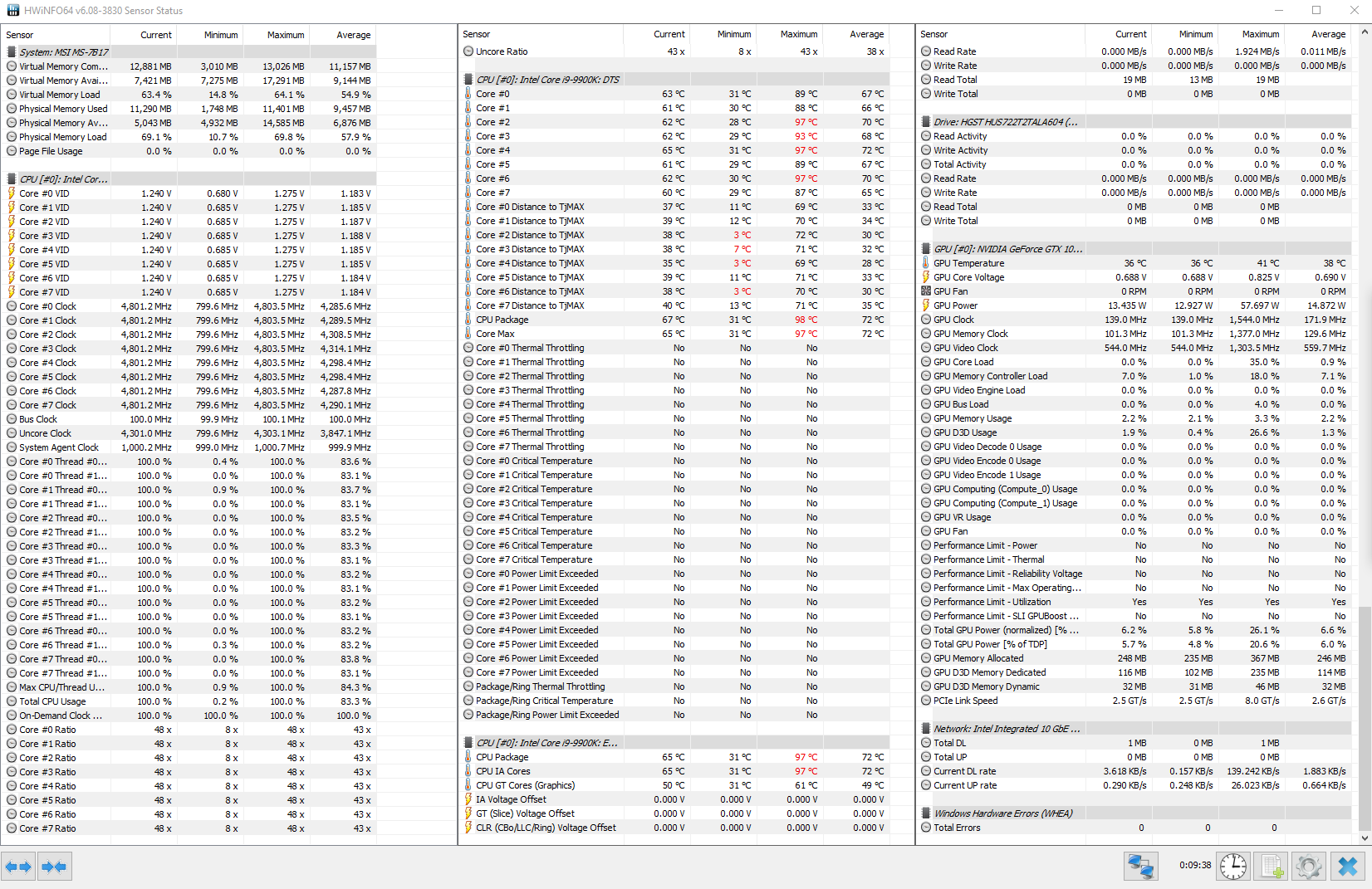Select the Windows Hardware Errors (WHEA) header
Viewport: 1372px width, 889px height.
pos(1134,813)
